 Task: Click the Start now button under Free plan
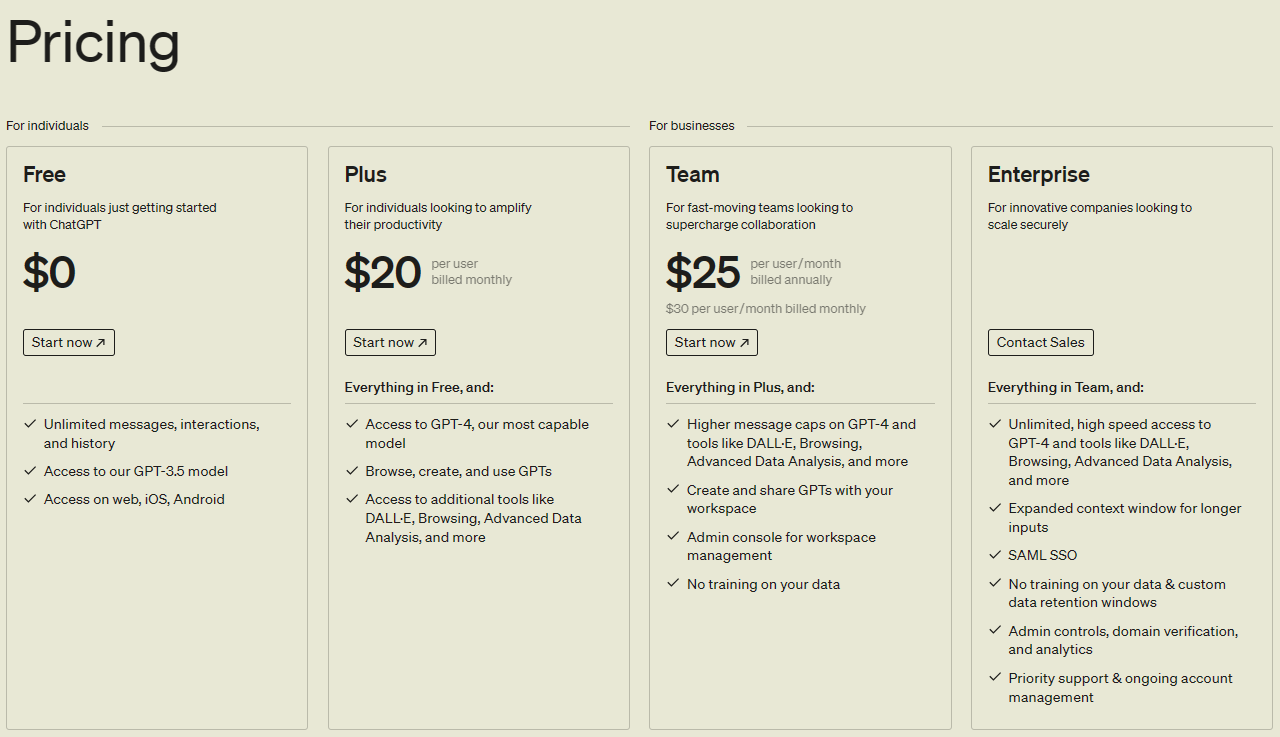pyautogui.click(x=69, y=342)
